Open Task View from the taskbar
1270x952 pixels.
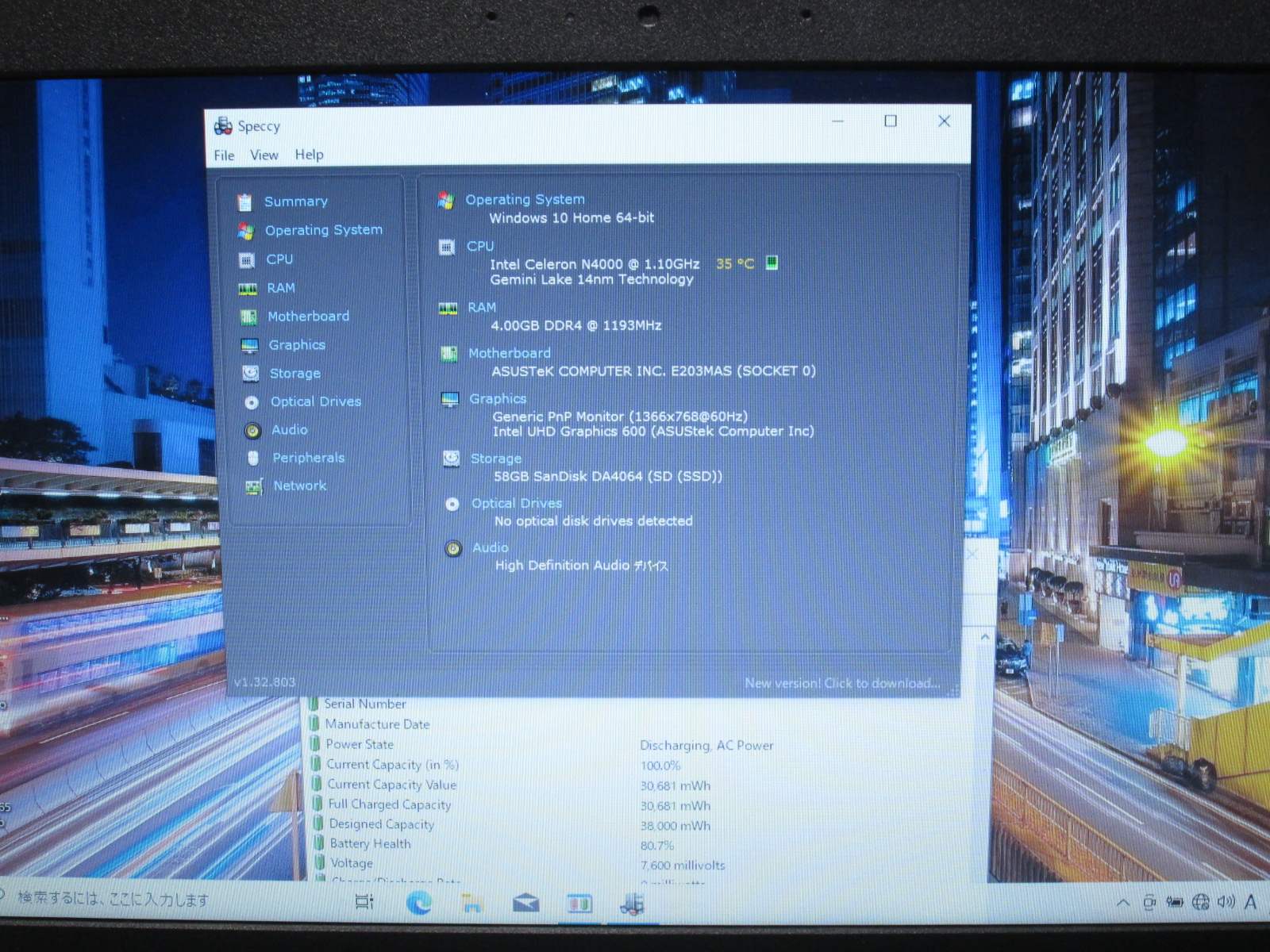coord(364,902)
